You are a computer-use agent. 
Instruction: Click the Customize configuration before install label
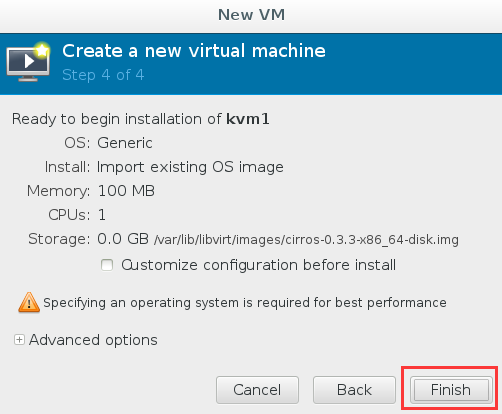click(x=258, y=265)
